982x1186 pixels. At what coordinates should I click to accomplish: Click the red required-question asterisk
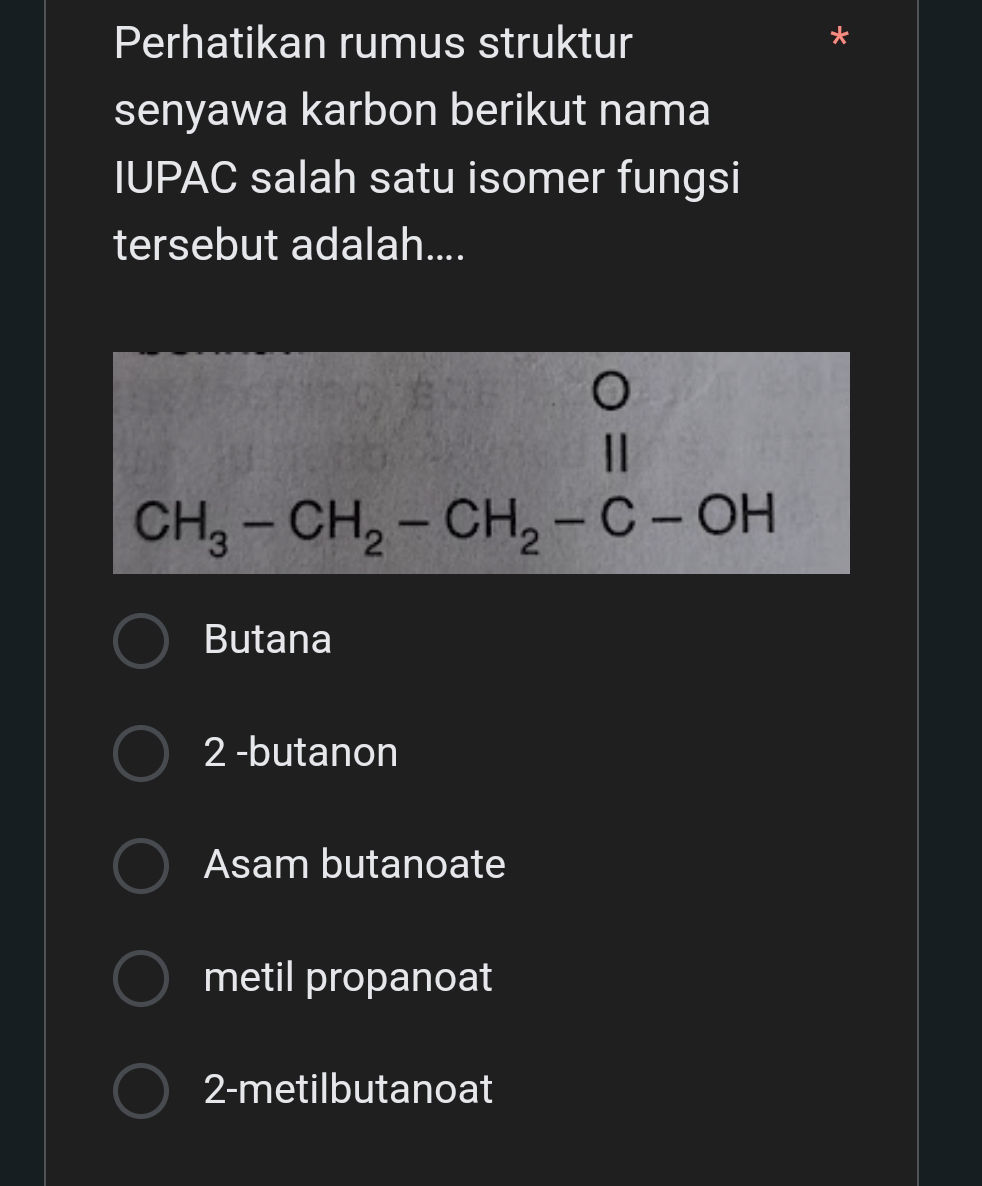[840, 38]
